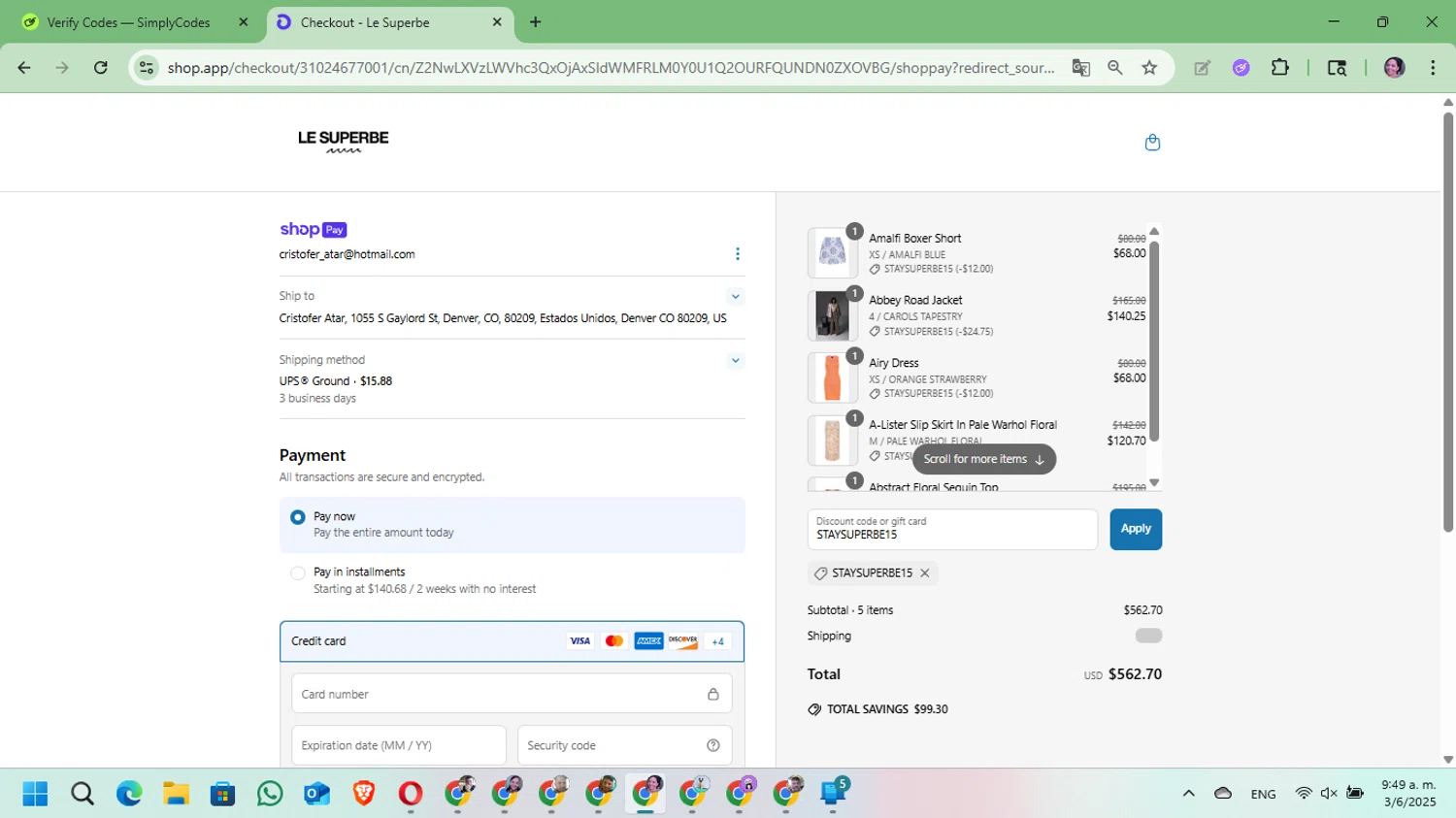Show hidden system tray icons

[x=1188, y=794]
